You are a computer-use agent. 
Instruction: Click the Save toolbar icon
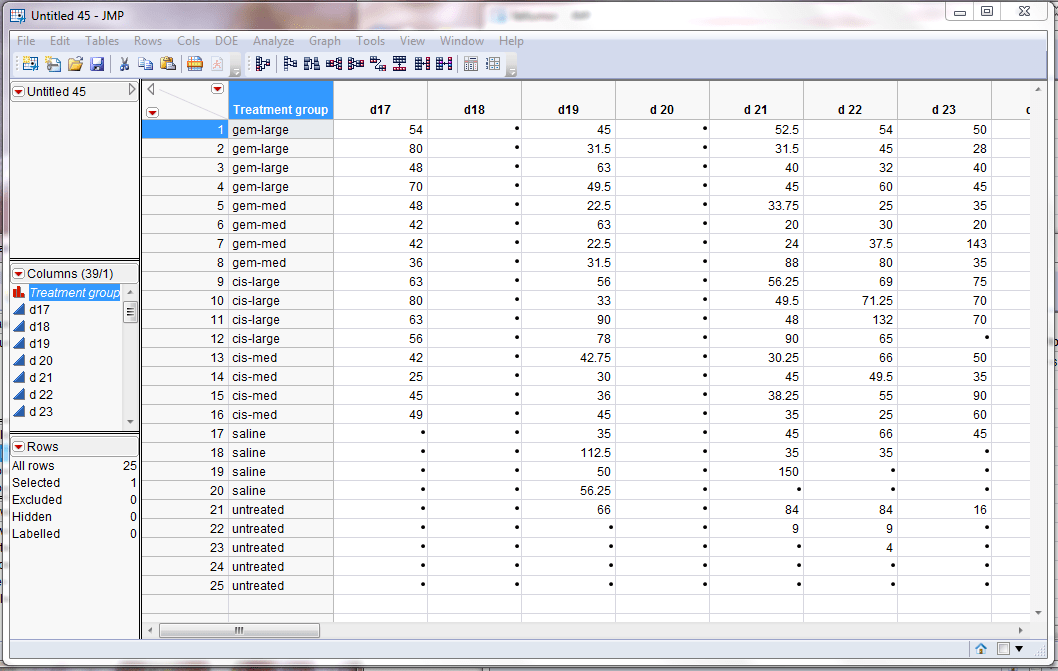[x=97, y=63]
